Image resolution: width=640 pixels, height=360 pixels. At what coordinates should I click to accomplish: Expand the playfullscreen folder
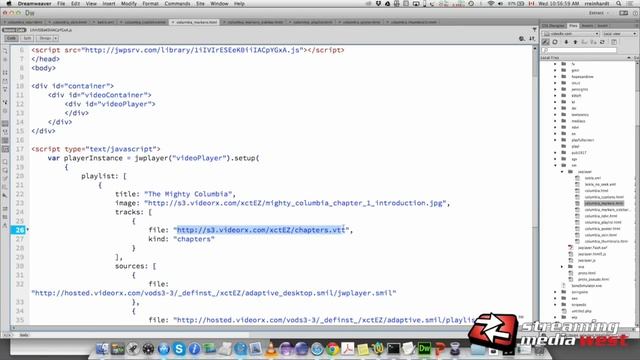(x=555, y=140)
